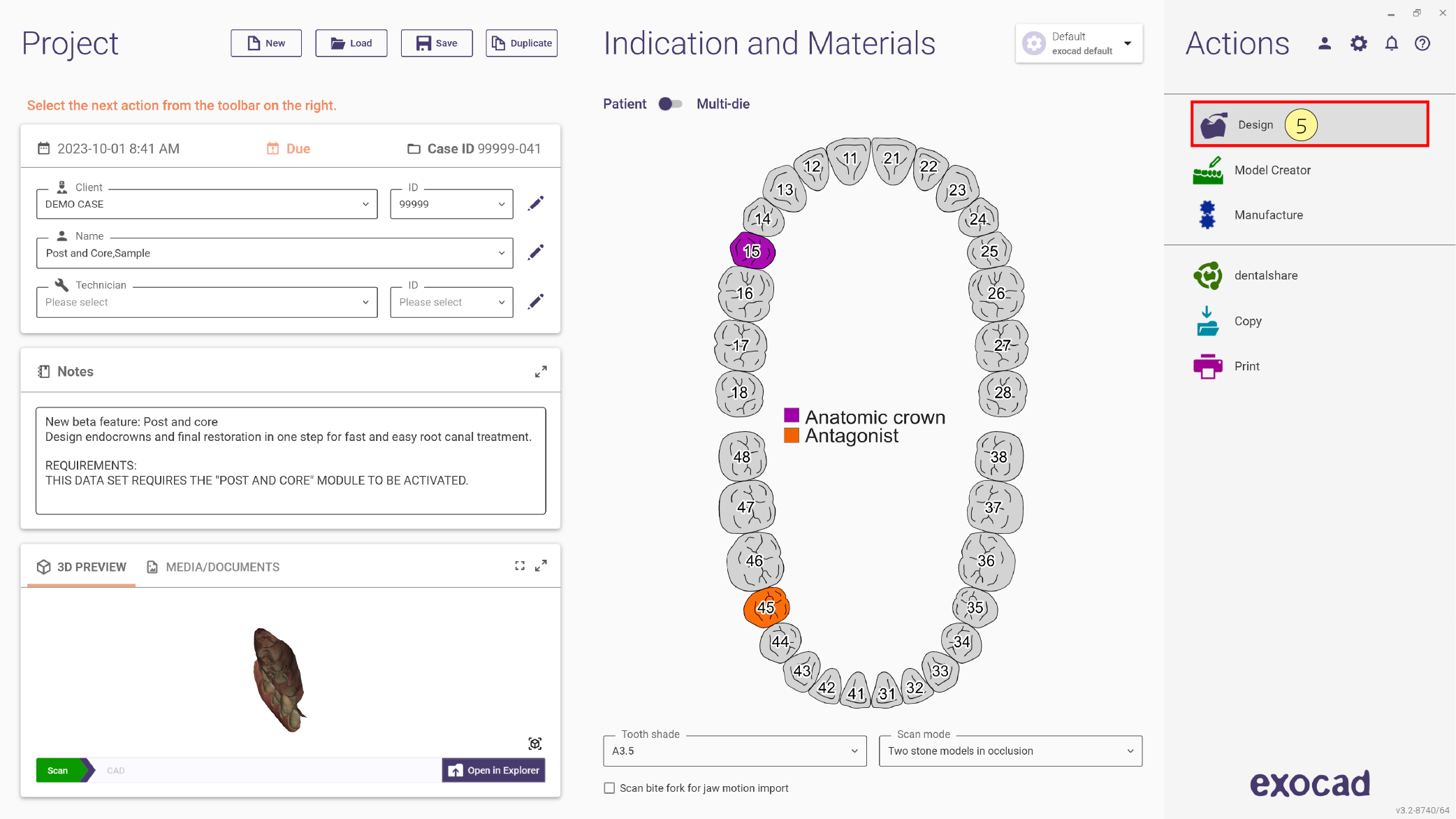
Task: Select tooth 34 in the dental chart
Action: click(962, 642)
